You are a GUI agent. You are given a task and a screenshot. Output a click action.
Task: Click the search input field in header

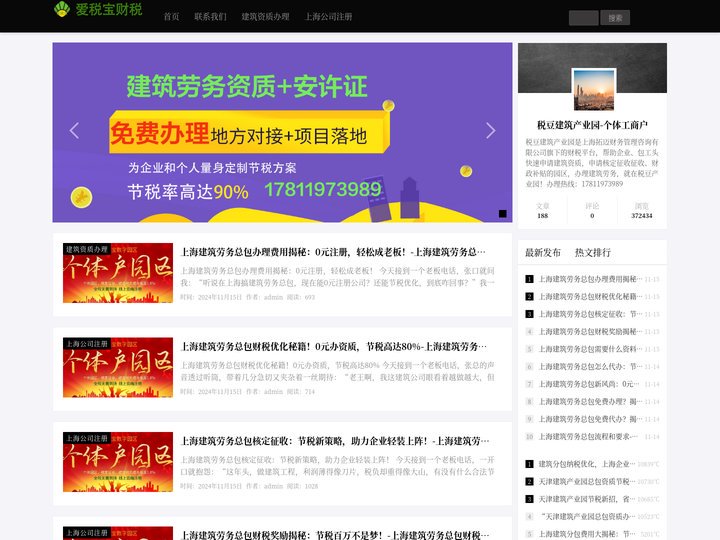[583, 18]
